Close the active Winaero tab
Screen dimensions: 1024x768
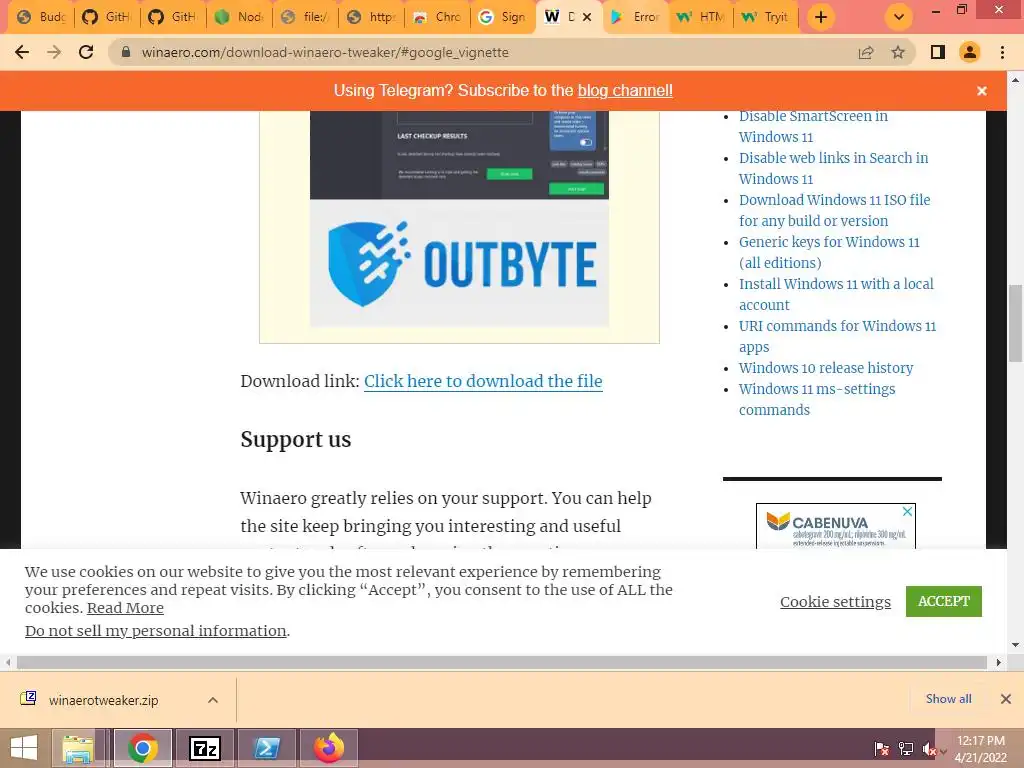(587, 17)
